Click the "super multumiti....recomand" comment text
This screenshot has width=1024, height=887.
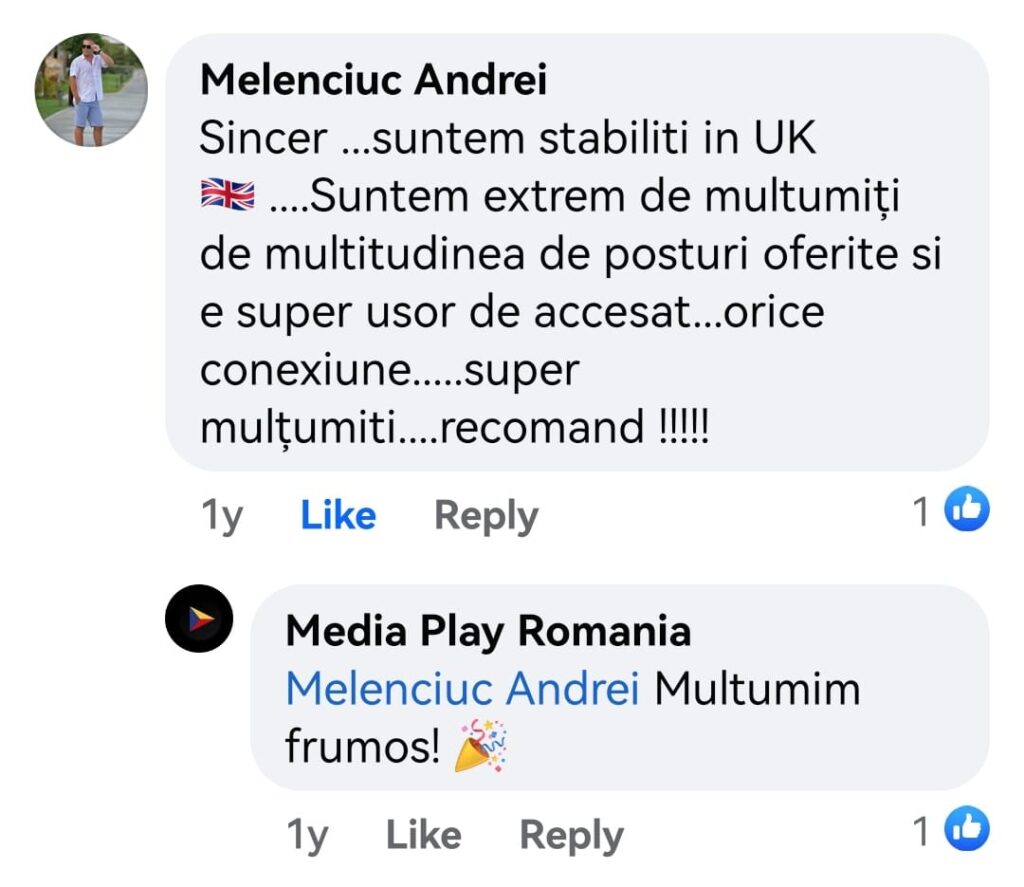(455, 428)
